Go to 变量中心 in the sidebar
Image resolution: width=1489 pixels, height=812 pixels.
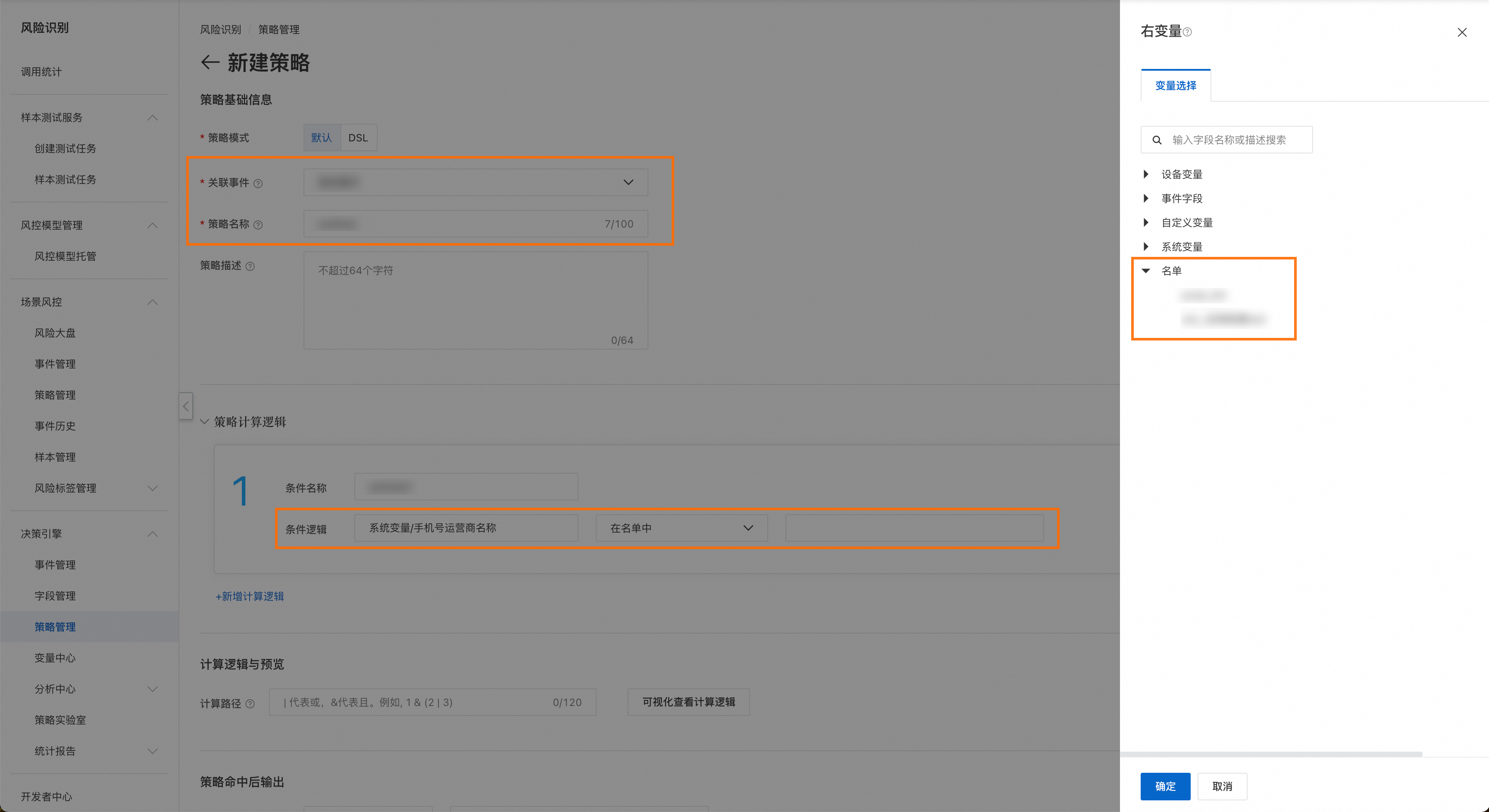(x=55, y=658)
